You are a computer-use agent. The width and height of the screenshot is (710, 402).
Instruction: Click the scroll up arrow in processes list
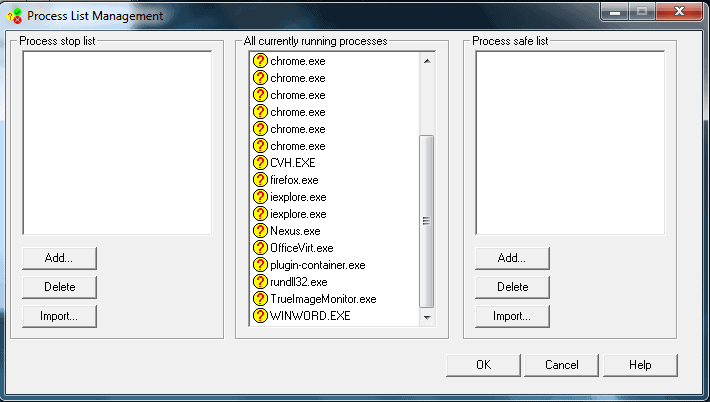tap(427, 61)
